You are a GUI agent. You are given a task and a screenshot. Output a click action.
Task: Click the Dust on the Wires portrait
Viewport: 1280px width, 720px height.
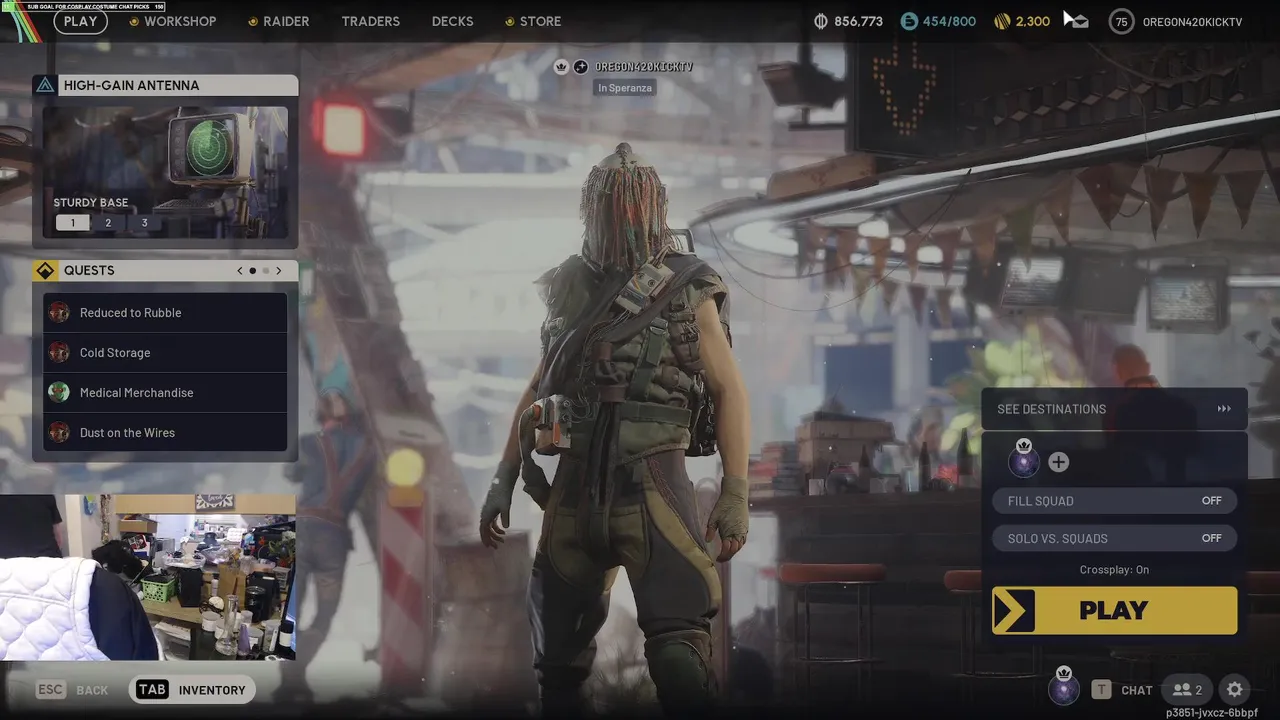tap(59, 433)
